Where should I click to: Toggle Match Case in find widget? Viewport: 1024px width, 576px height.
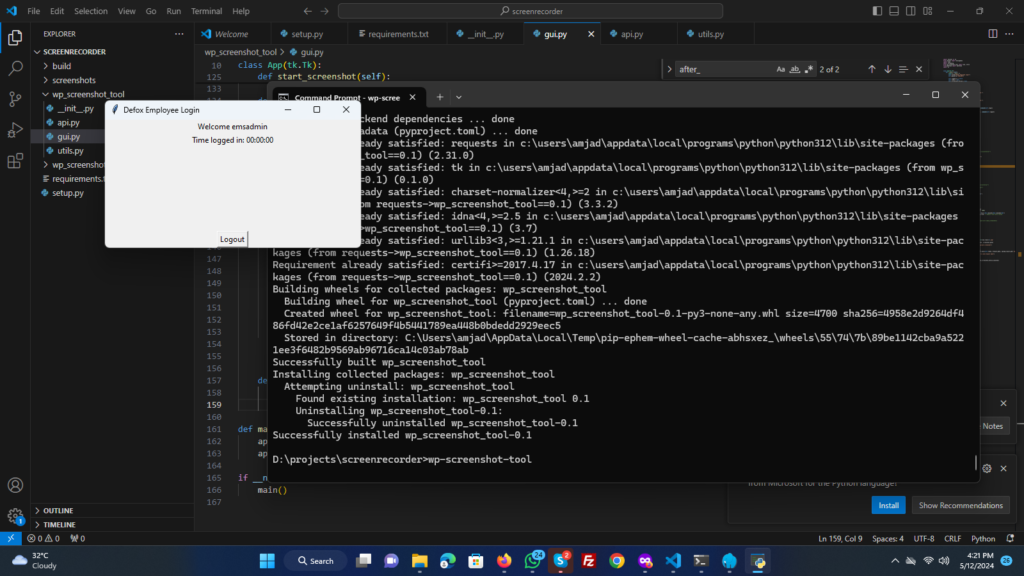pos(781,69)
